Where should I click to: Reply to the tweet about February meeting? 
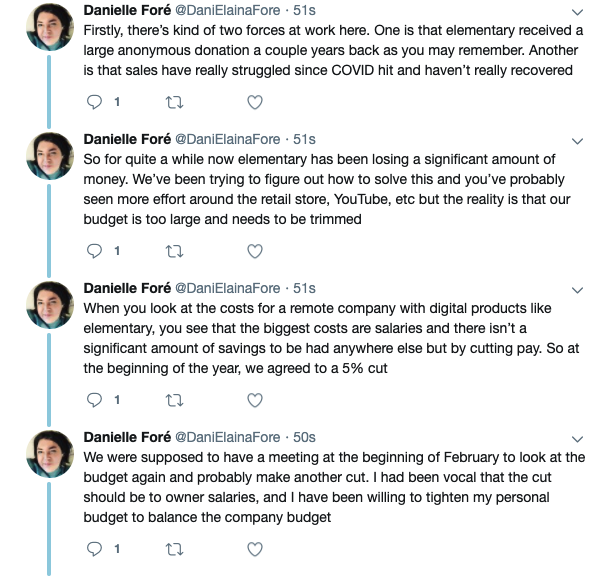pyautogui.click(x=96, y=549)
